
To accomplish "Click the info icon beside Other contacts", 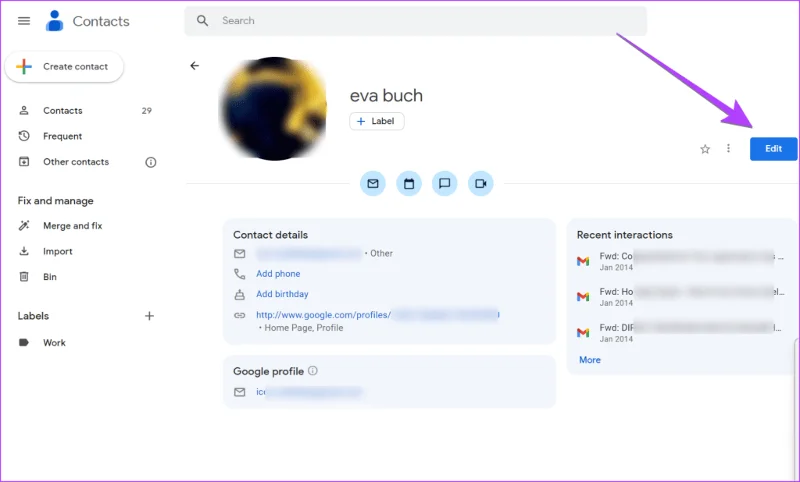I will (x=151, y=162).
